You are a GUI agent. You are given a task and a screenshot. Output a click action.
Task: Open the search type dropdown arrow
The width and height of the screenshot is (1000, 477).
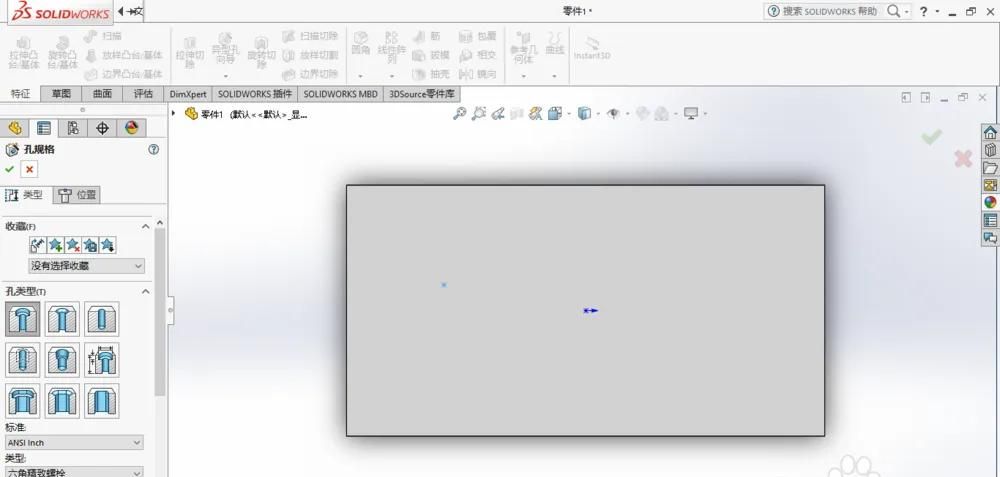(x=907, y=11)
